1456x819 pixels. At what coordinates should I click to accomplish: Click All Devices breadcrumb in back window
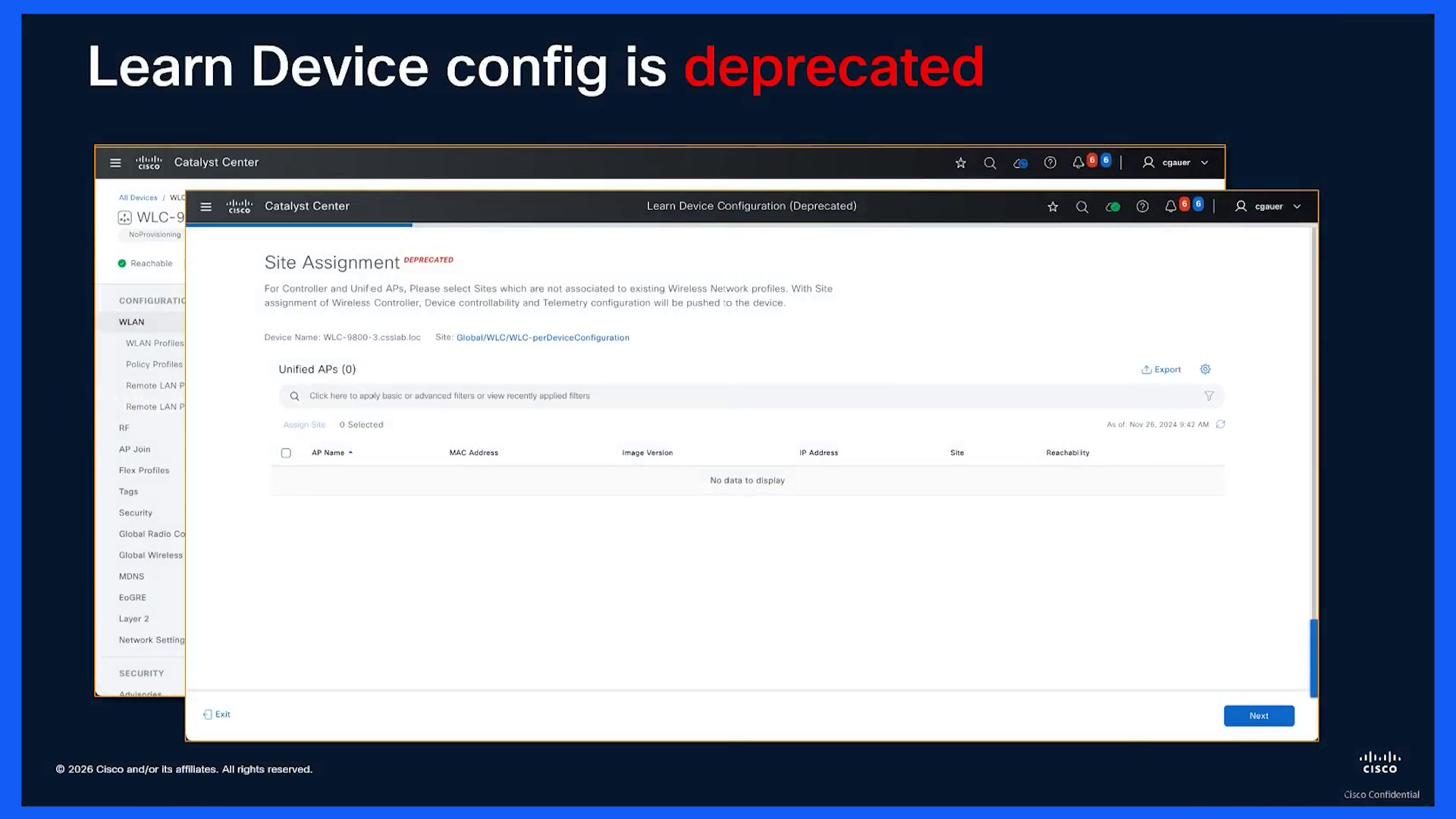tap(138, 198)
